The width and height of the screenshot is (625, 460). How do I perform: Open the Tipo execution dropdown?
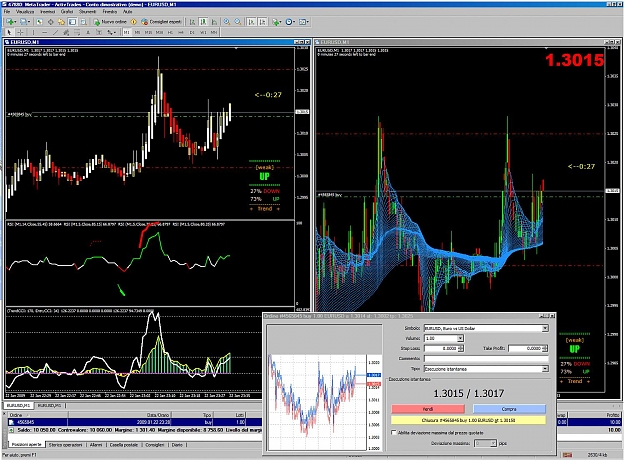tap(486, 369)
